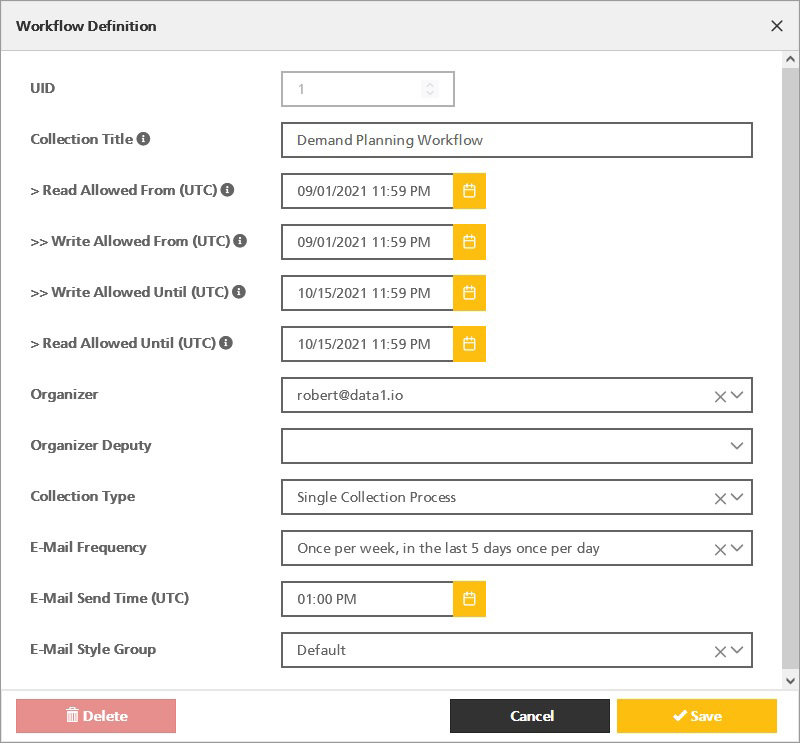The image size is (800, 743).
Task: Click the Delete button
Action: click(96, 716)
